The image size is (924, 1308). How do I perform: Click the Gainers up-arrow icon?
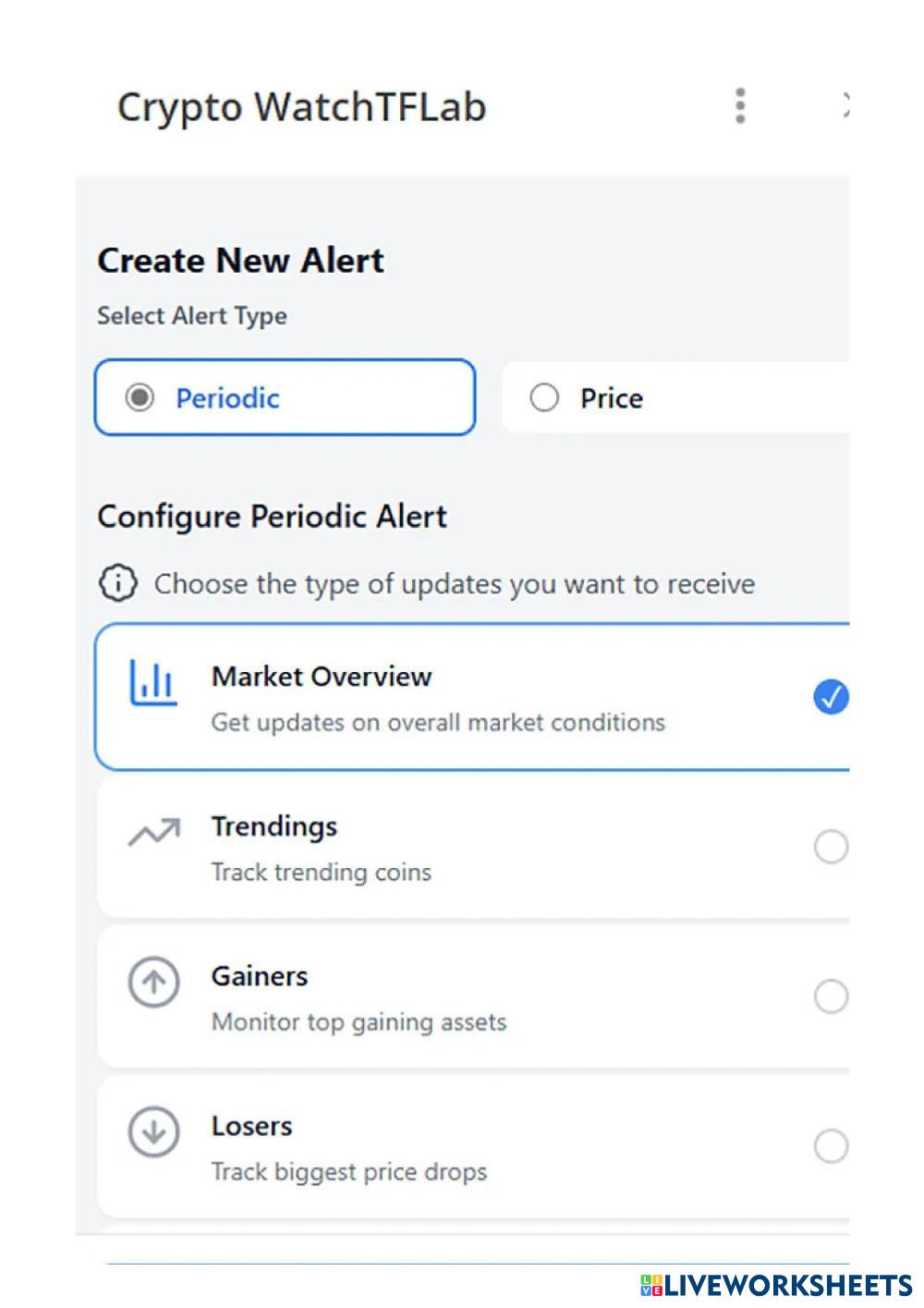[x=153, y=982]
